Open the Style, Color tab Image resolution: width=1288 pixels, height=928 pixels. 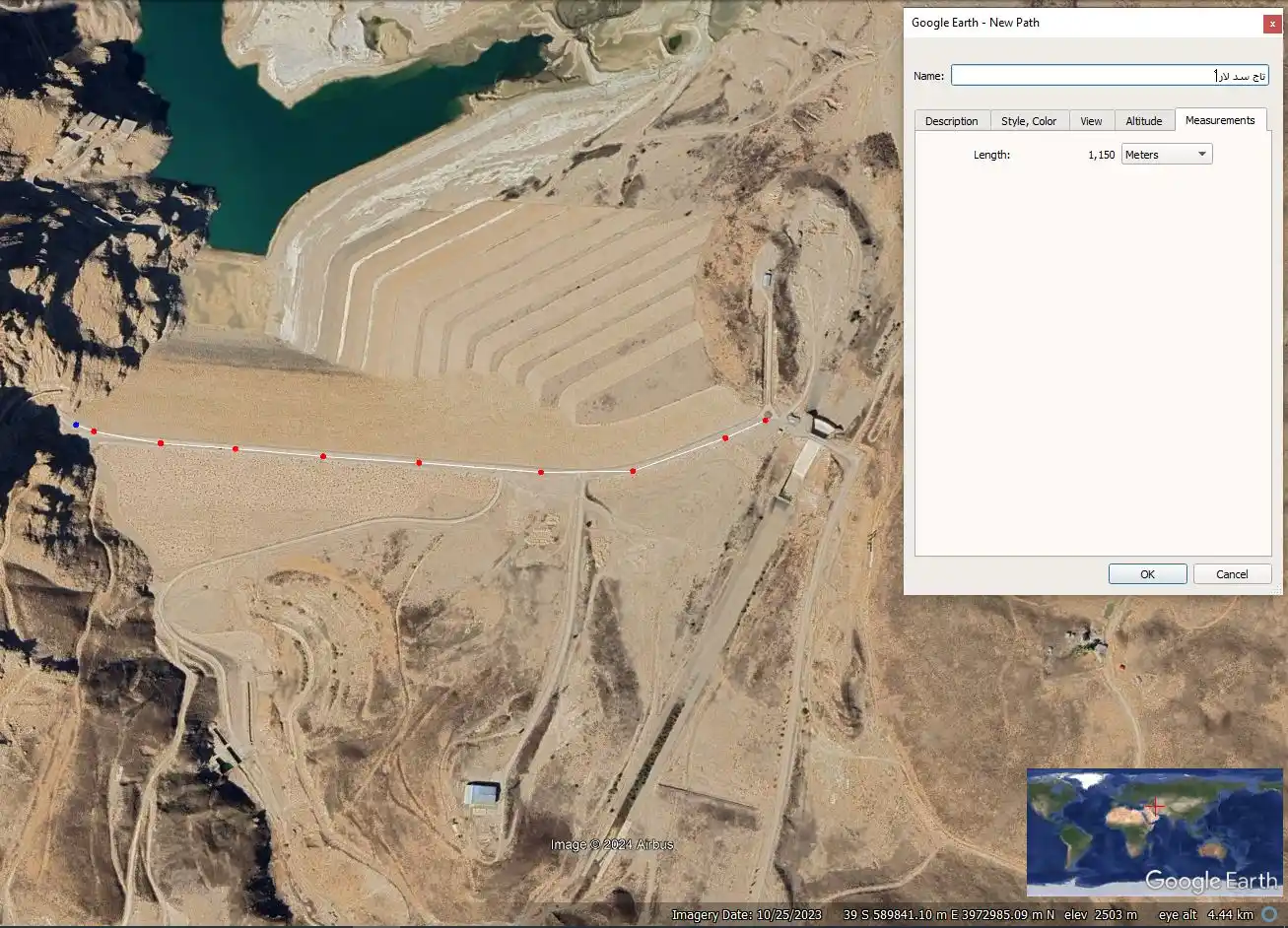1028,121
